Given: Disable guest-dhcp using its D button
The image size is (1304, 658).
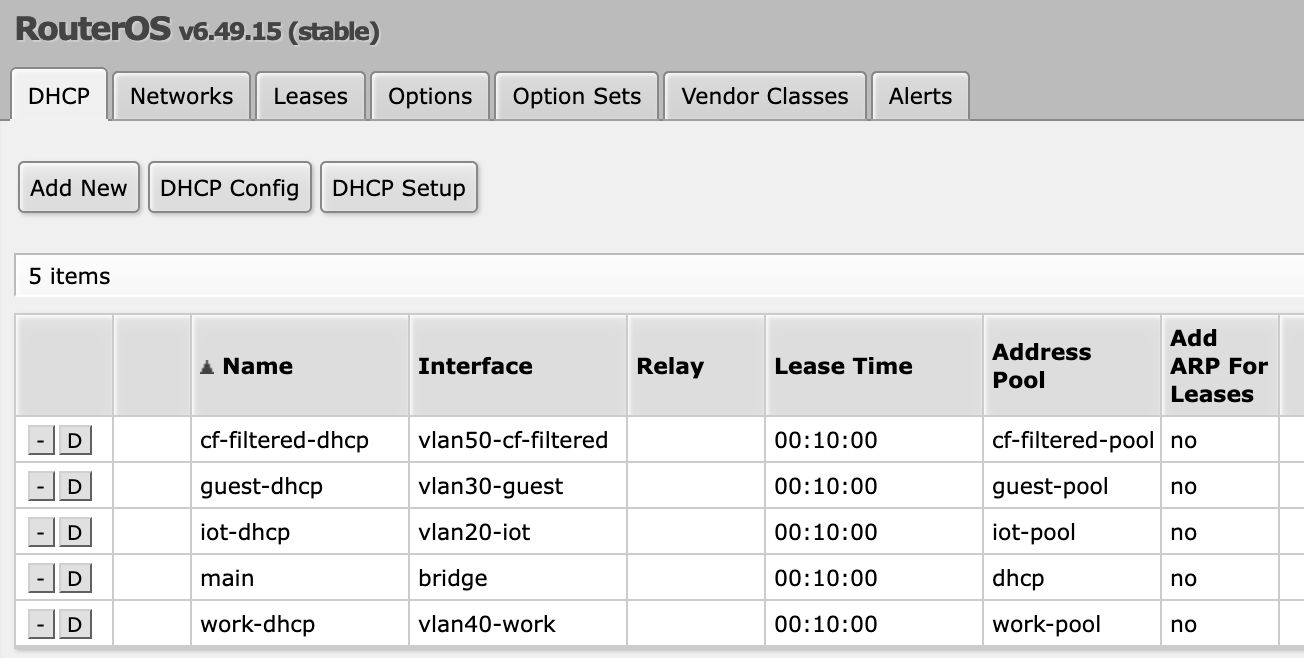Looking at the screenshot, I should [x=74, y=487].
